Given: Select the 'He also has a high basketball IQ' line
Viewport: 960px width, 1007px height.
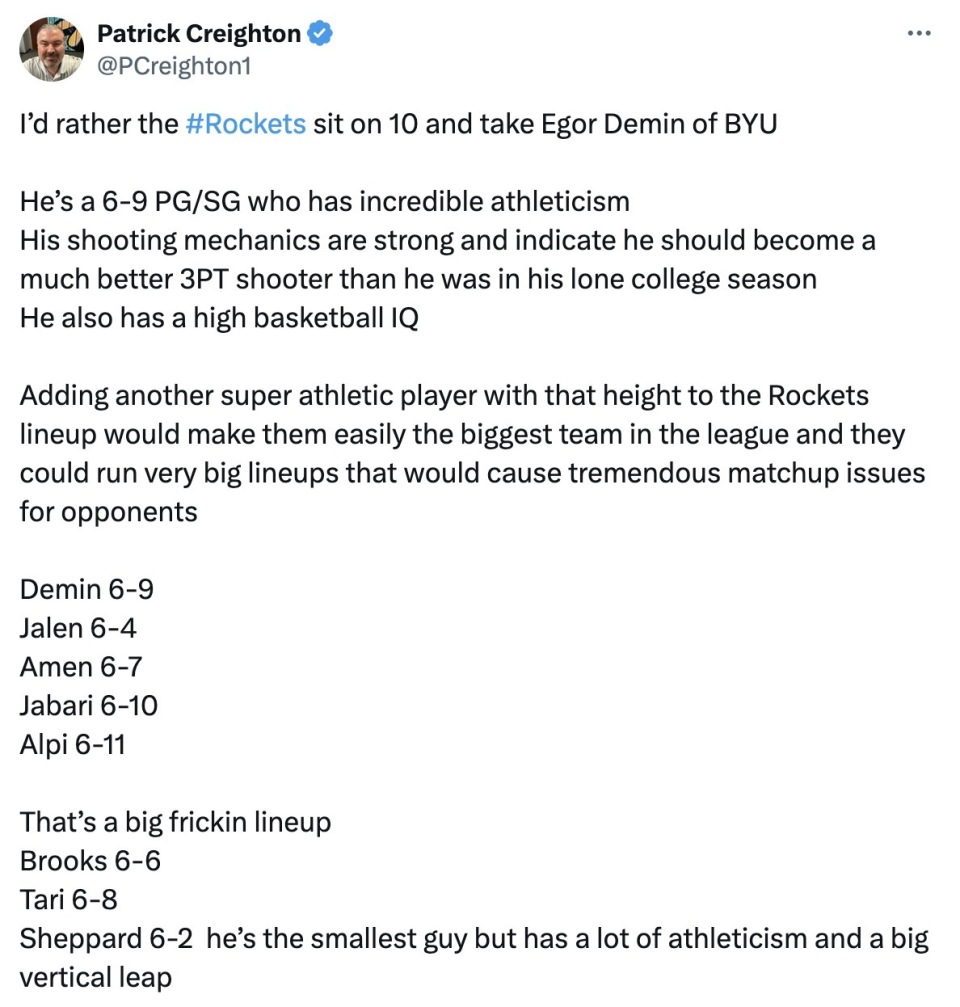Looking at the screenshot, I should [219, 318].
